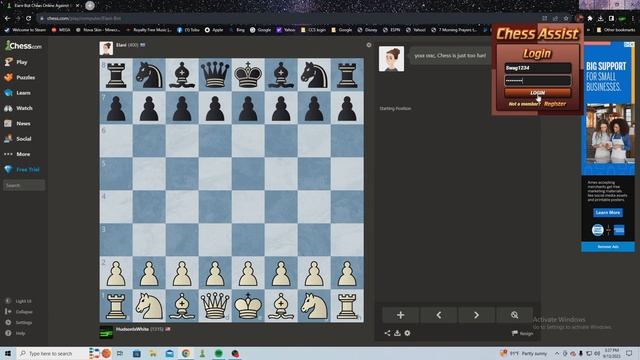640x360 pixels.
Task: Click the Chess Assist LOGIN button
Action: click(x=537, y=93)
